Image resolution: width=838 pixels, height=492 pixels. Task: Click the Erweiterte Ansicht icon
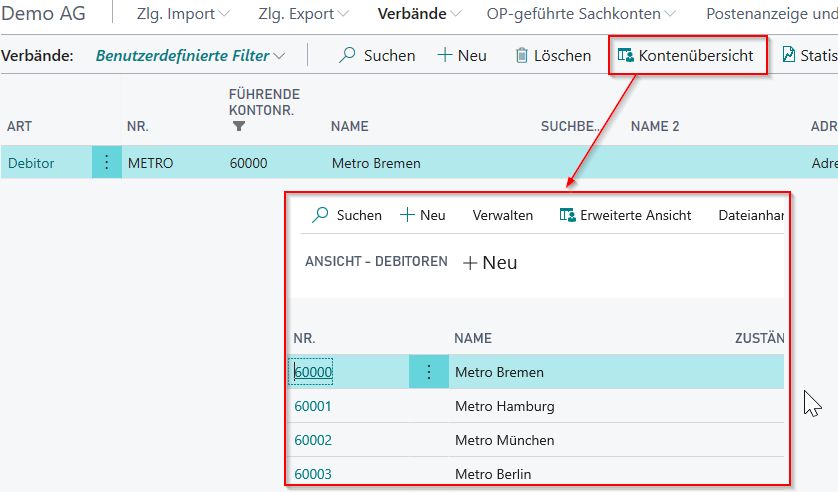[x=567, y=215]
